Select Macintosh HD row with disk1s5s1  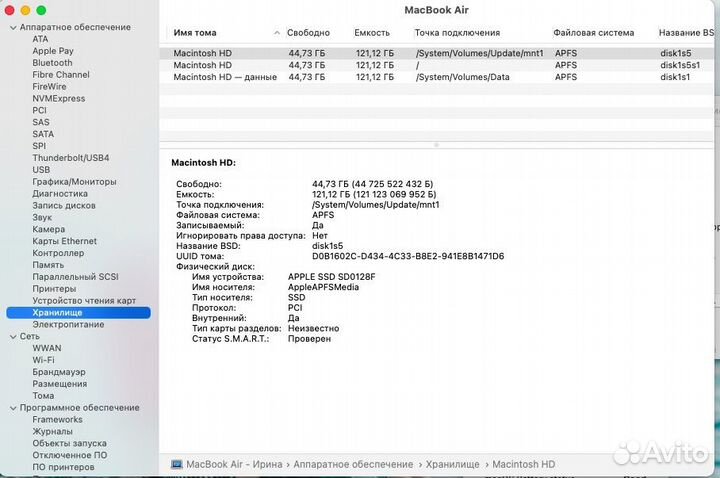pos(437,65)
